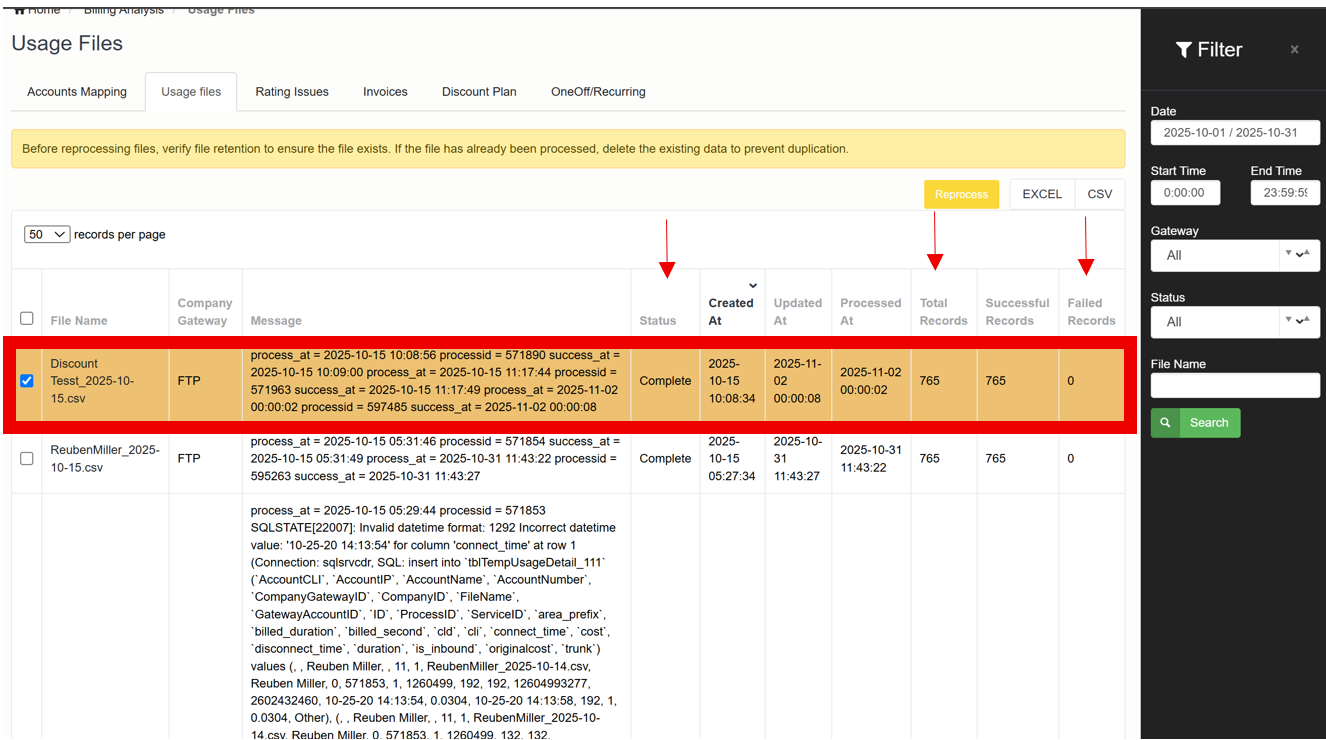Export table using CSV button
The height and width of the screenshot is (740, 1326).
tap(1099, 194)
